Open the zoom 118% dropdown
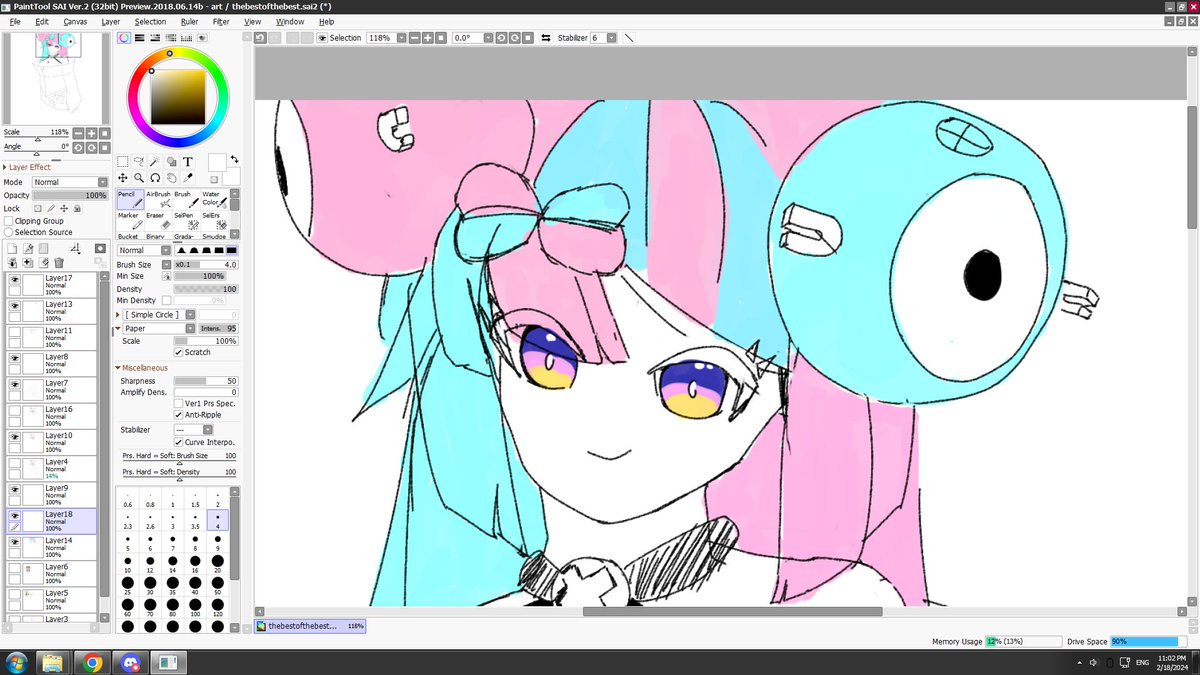This screenshot has width=1200, height=675. 401,38
